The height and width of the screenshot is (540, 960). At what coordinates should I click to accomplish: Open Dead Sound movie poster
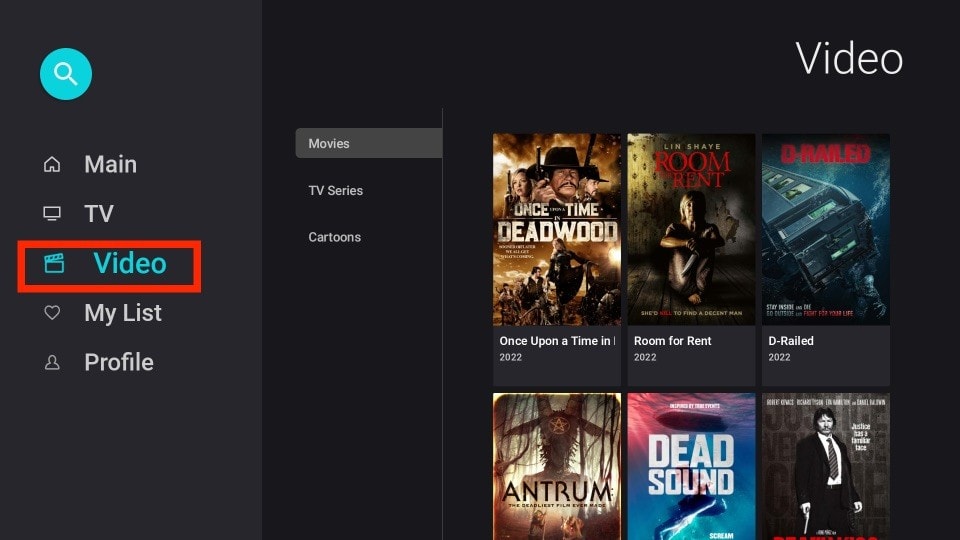pyautogui.click(x=691, y=467)
